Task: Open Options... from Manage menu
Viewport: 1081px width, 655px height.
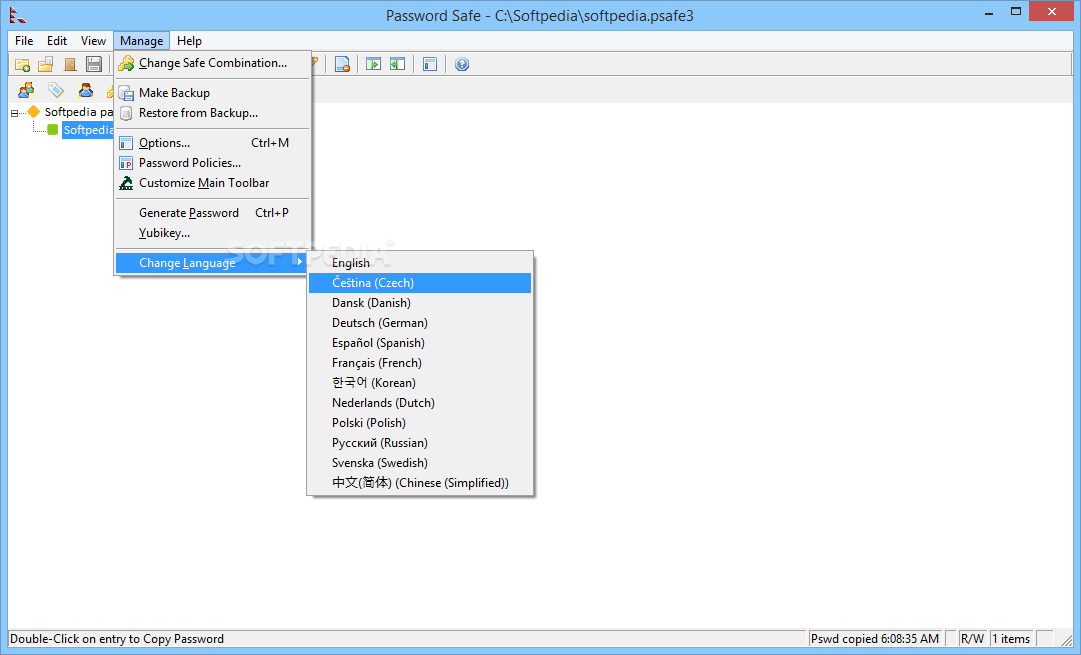Action: 213,143
